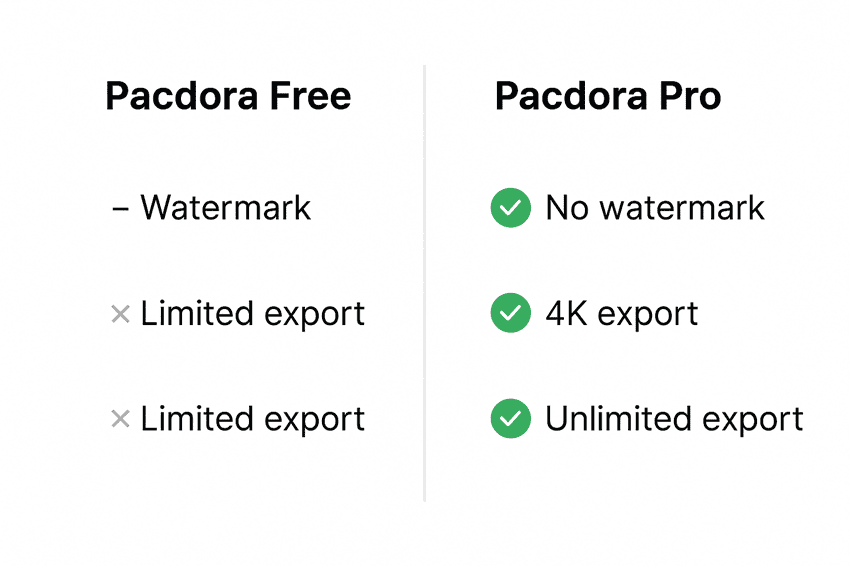
Task: Click the dash icon beside Watermark
Action: [121, 209]
